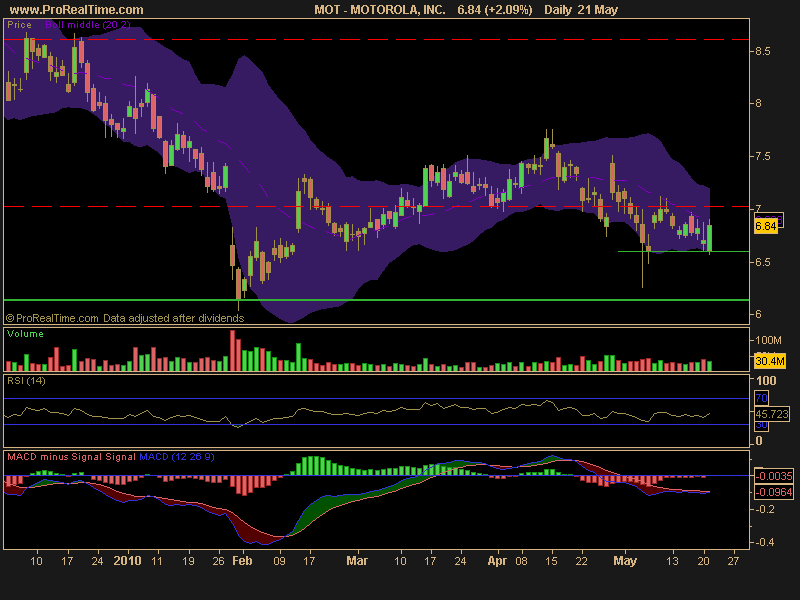Click the May month label on time axis
This screenshot has width=800, height=600.
click(x=625, y=561)
